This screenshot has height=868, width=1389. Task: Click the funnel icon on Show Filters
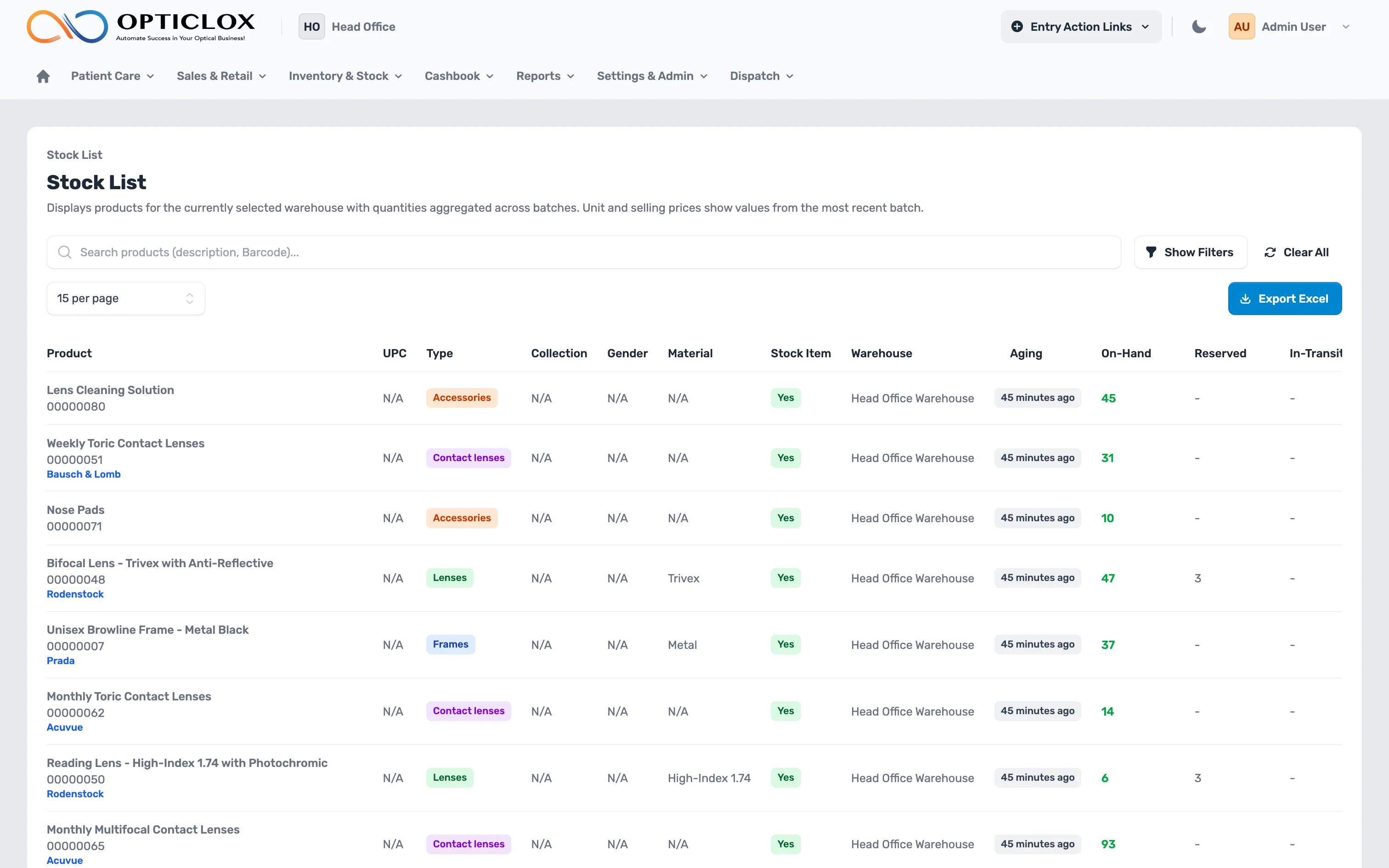pos(1151,252)
